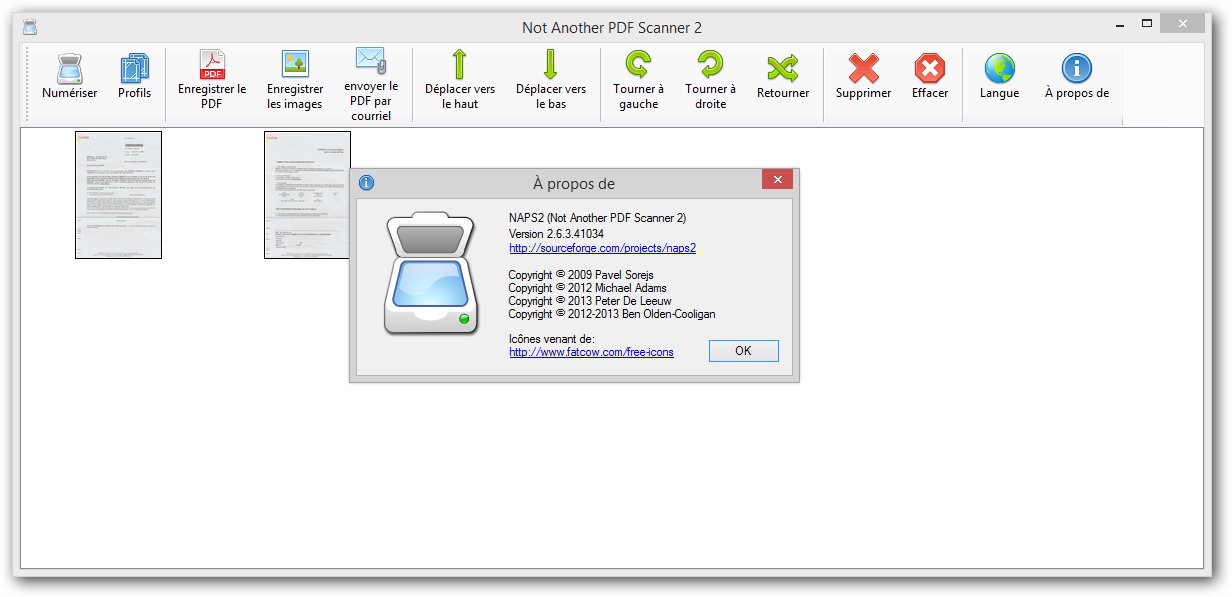The height and width of the screenshot is (597, 1232).
Task: Click the À propos de toolbar button
Action: pyautogui.click(x=1076, y=69)
